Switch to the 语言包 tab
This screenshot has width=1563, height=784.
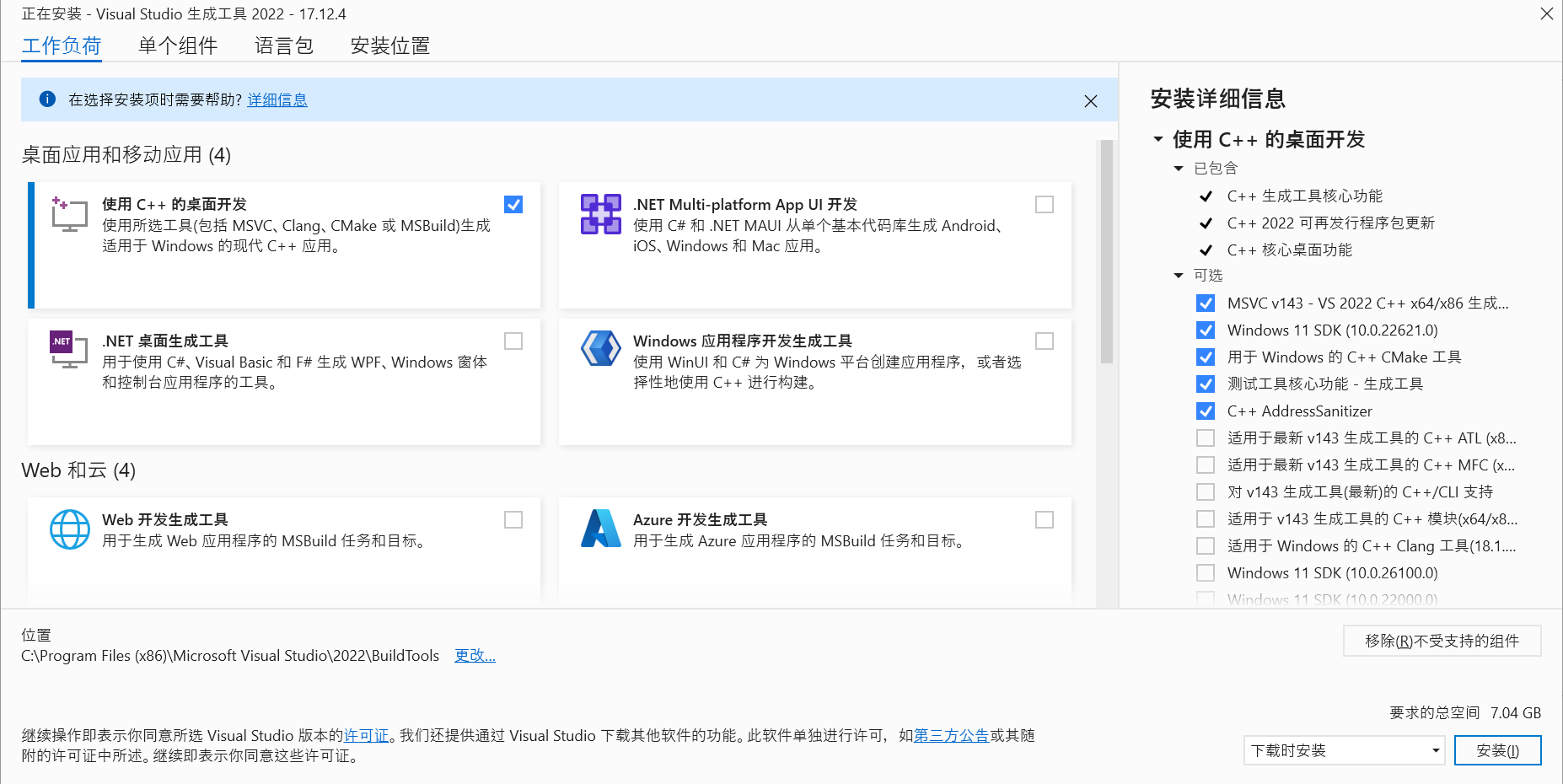284,46
